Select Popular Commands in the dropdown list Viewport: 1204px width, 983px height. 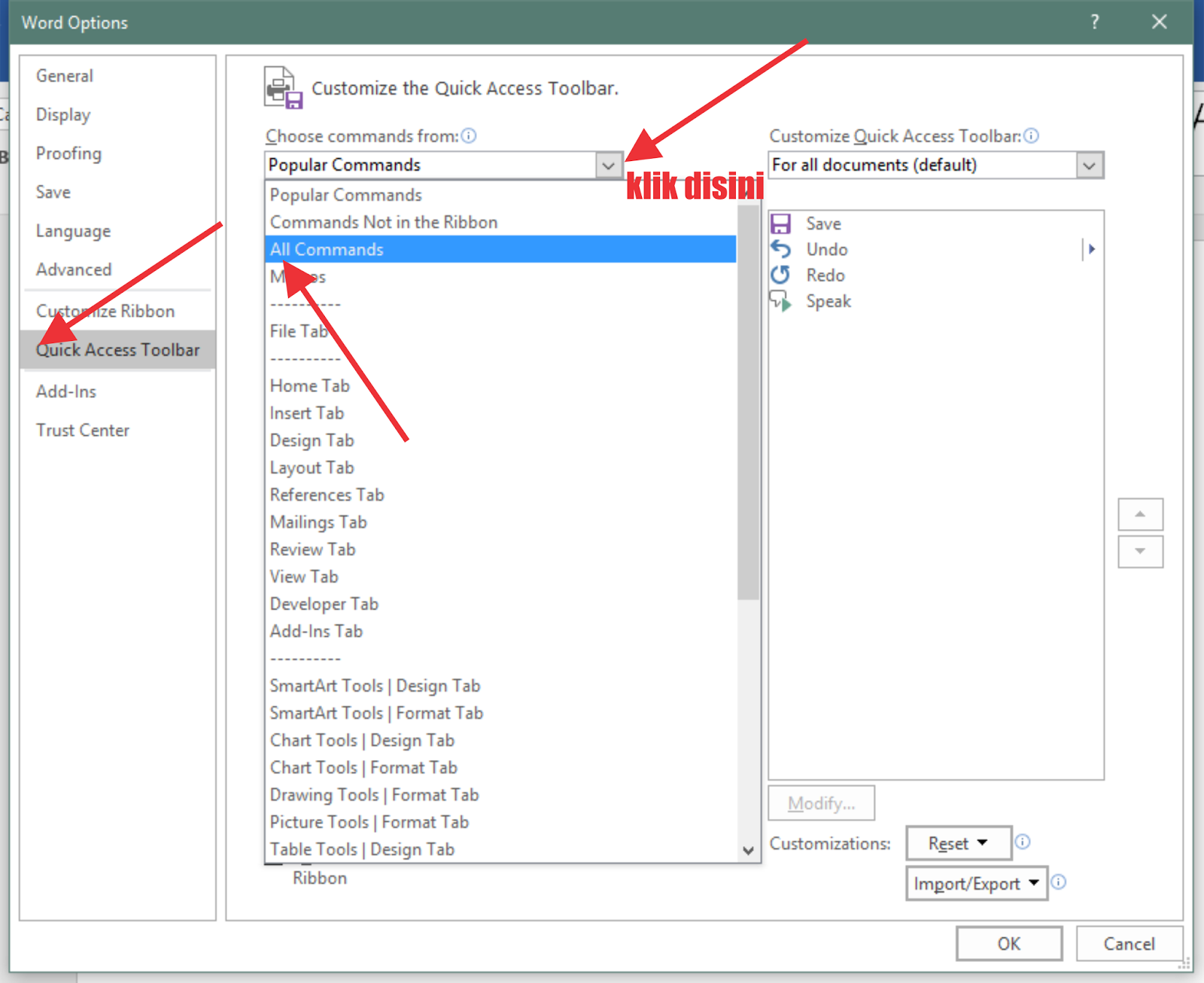pyautogui.click(x=500, y=195)
